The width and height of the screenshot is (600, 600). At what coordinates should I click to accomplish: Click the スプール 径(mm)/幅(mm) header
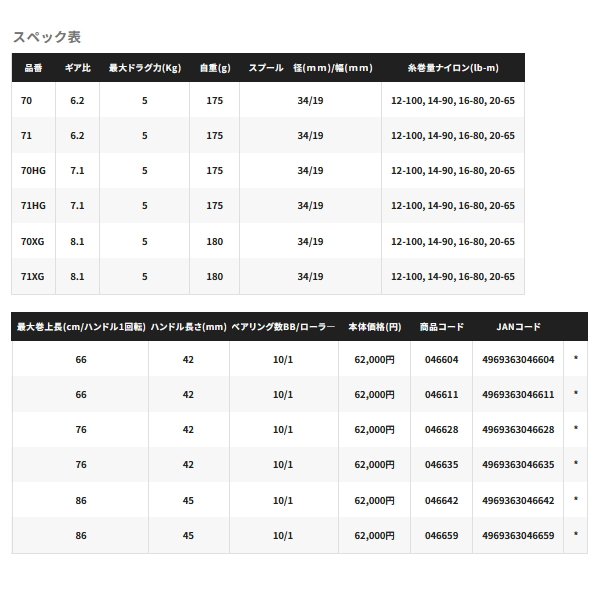coord(310,68)
